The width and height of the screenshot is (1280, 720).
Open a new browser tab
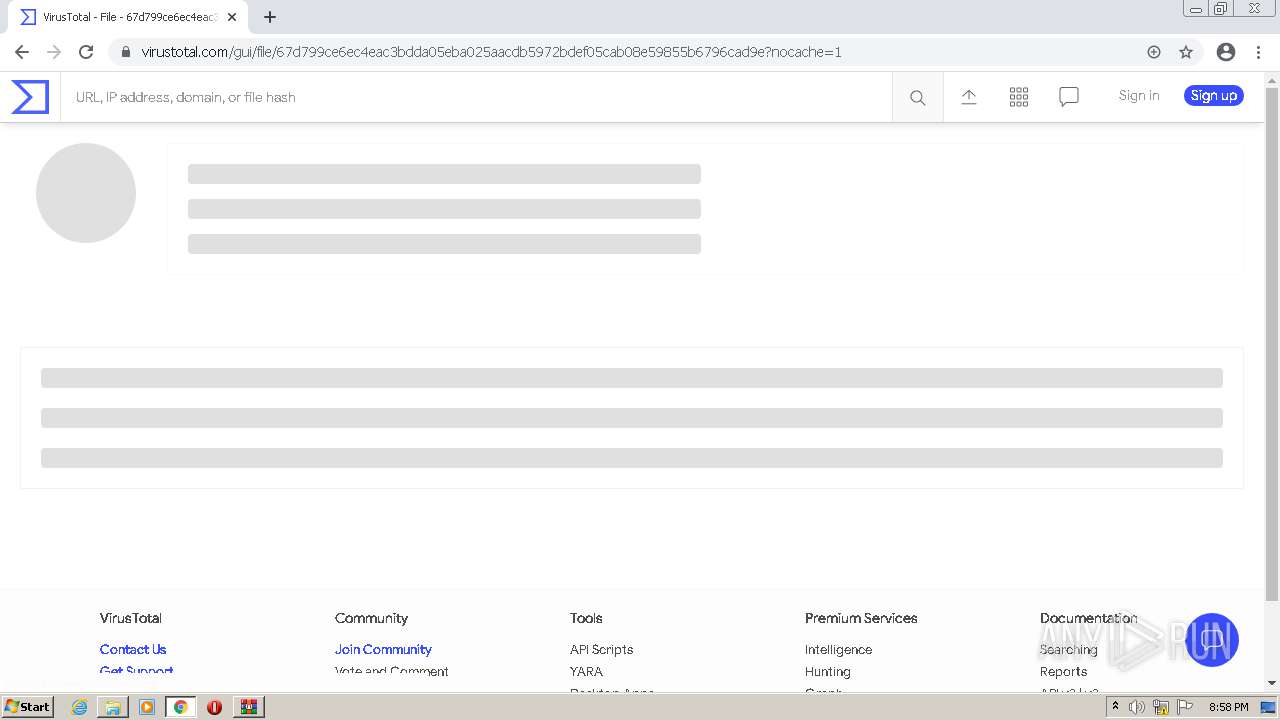(270, 17)
